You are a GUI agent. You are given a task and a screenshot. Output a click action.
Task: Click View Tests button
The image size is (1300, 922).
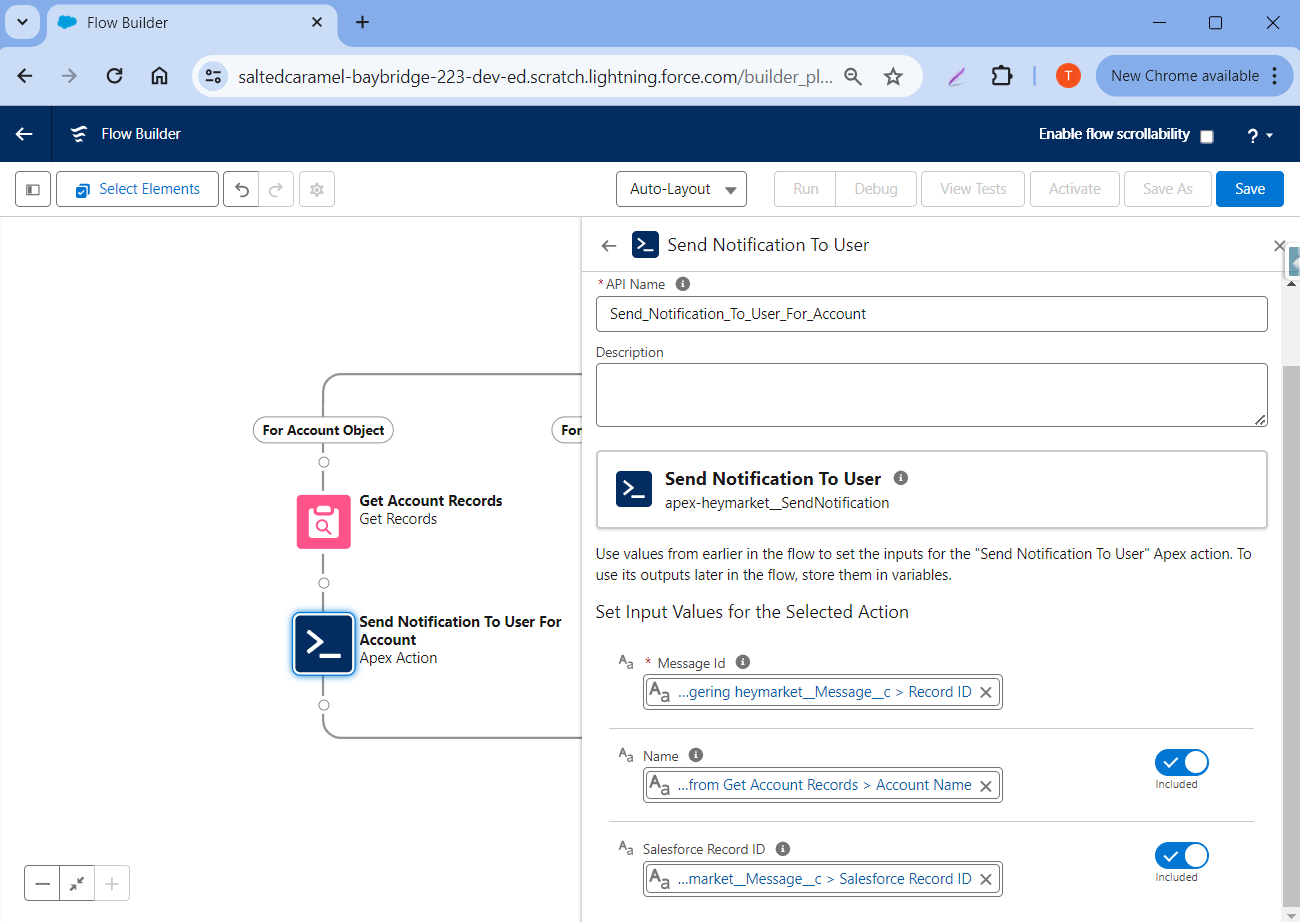point(973,189)
